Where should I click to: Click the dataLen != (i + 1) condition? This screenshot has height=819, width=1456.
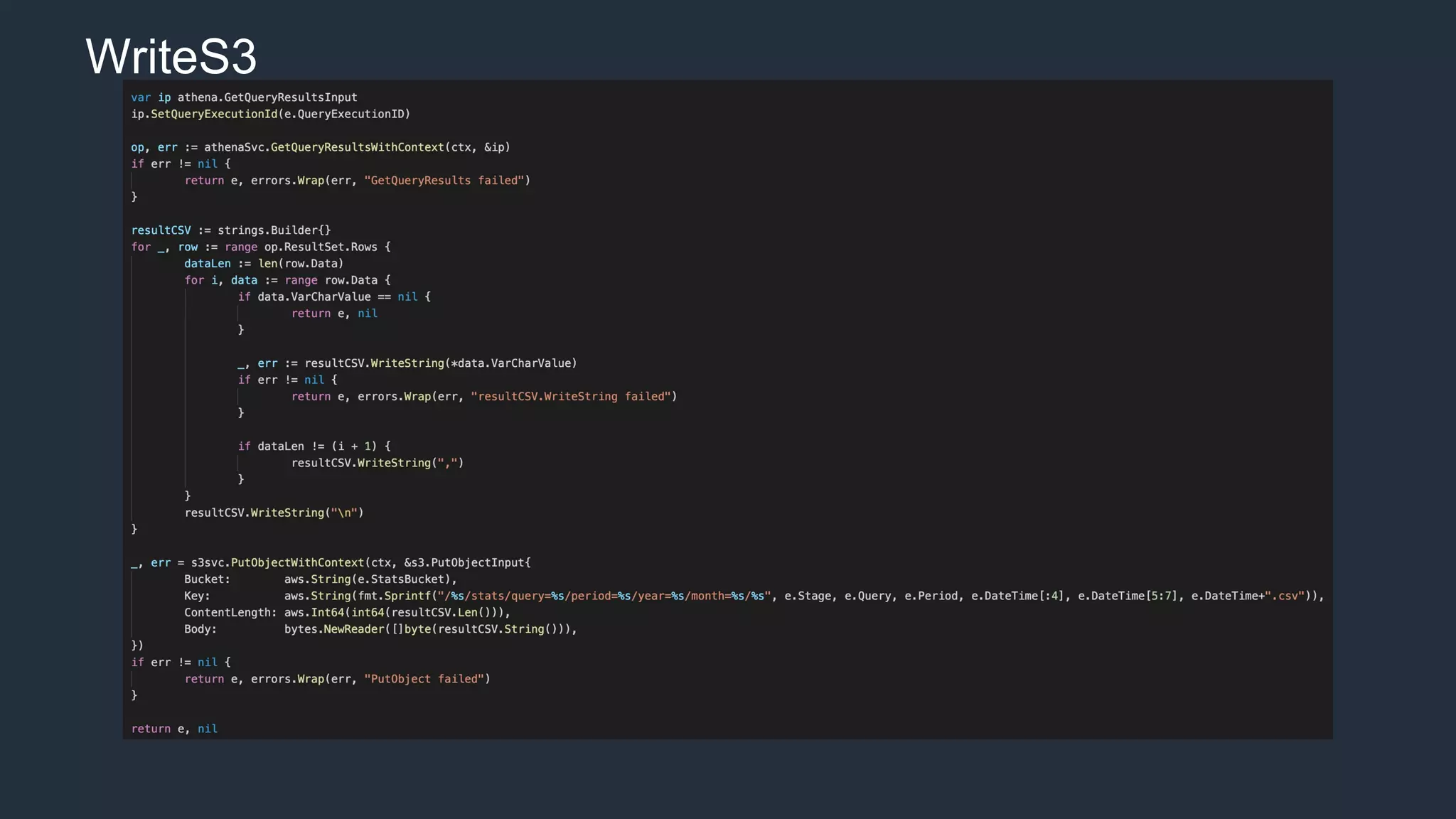pyautogui.click(x=316, y=446)
